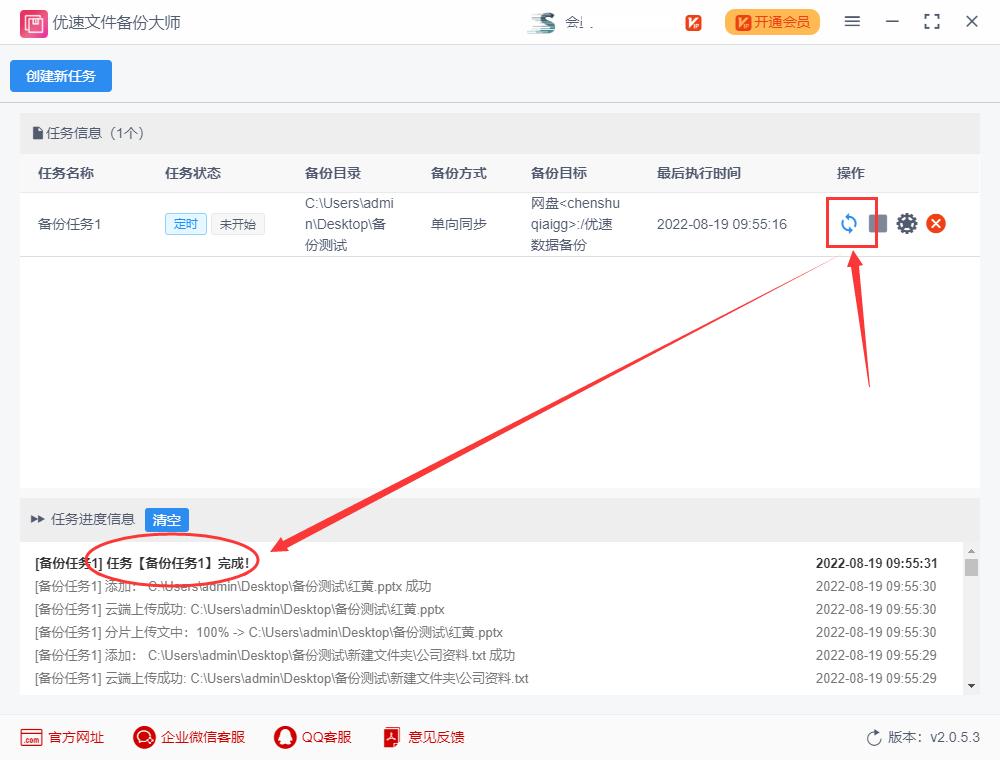
Task: Clear the log with 清空 button
Action: pos(166,520)
